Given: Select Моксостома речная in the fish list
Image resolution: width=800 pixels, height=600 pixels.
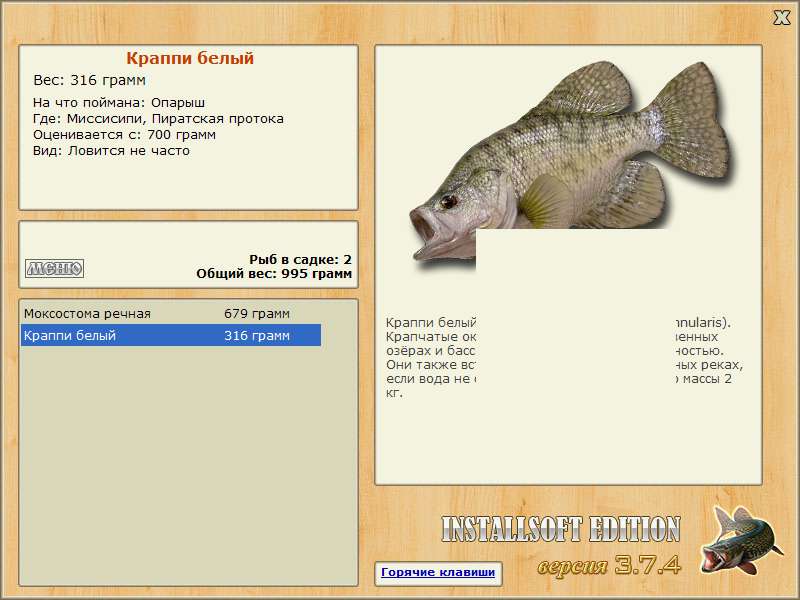Looking at the screenshot, I should (x=171, y=313).
